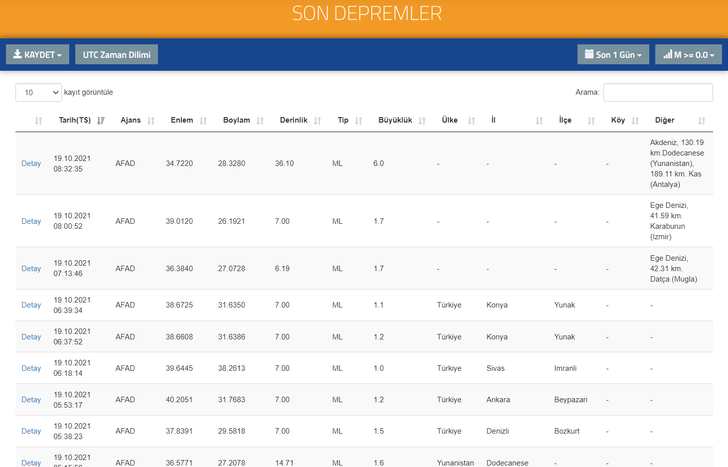Image resolution: width=728 pixels, height=467 pixels.
Task: Click the SON DEPREMLER page title
Action: tap(367, 13)
